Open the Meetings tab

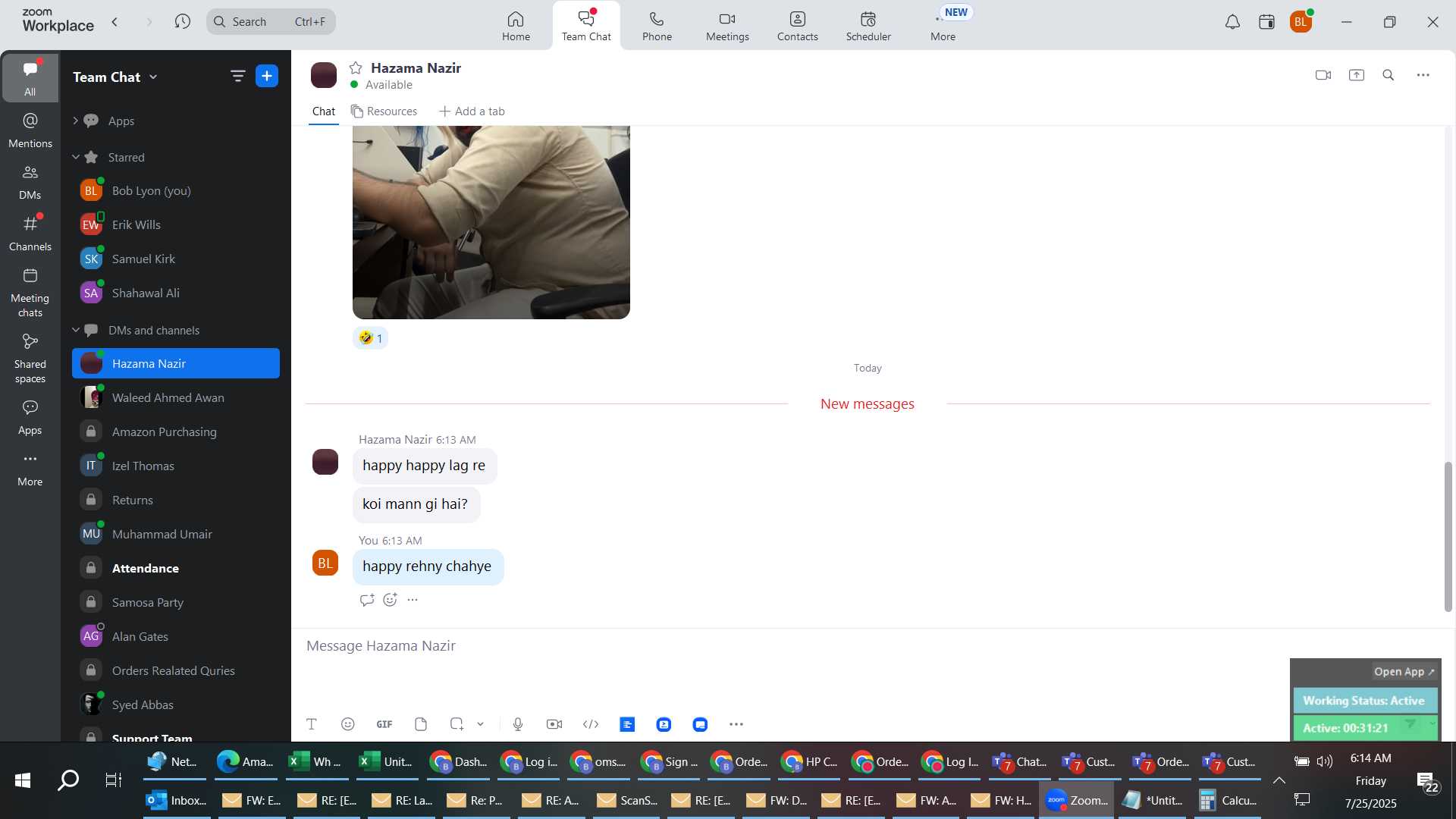727,26
